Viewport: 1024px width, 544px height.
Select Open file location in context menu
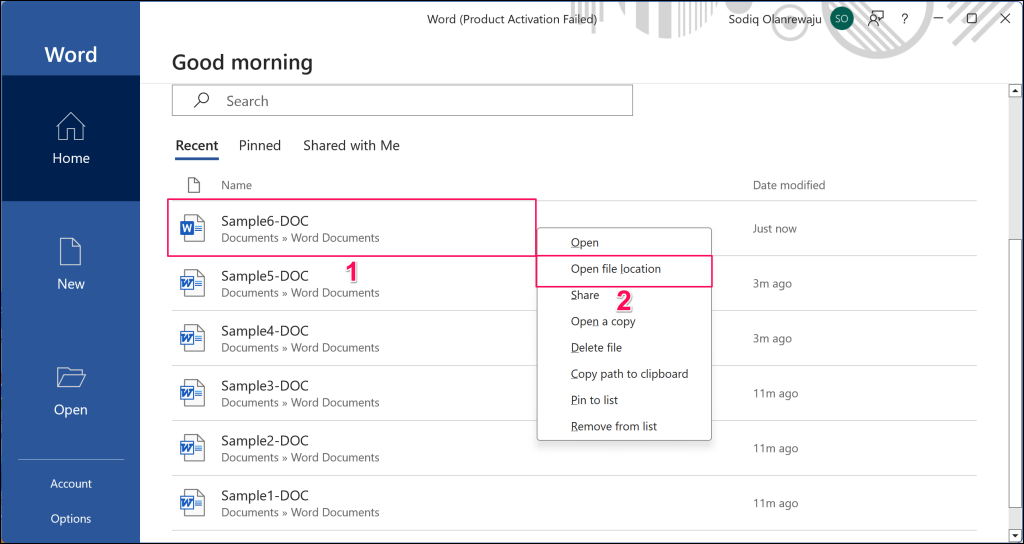pyautogui.click(x=615, y=269)
